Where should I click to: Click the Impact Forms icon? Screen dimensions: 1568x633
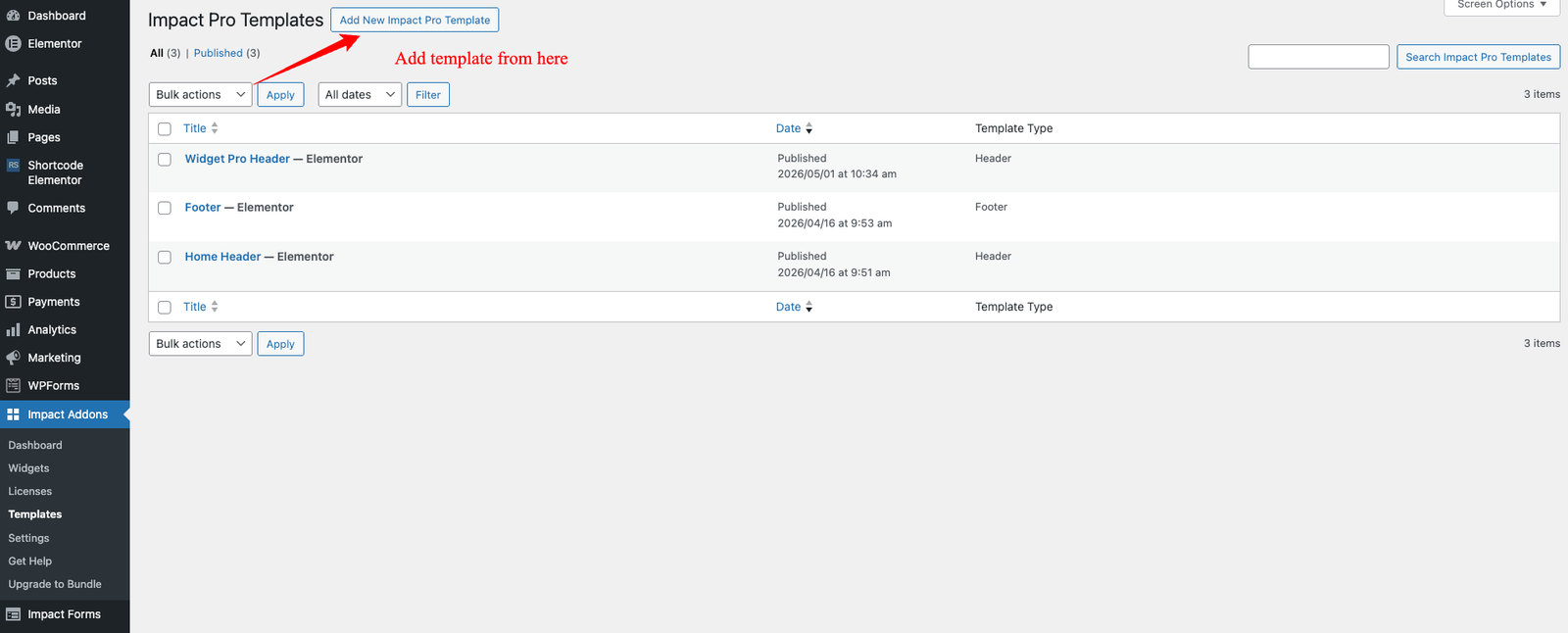tap(13, 614)
